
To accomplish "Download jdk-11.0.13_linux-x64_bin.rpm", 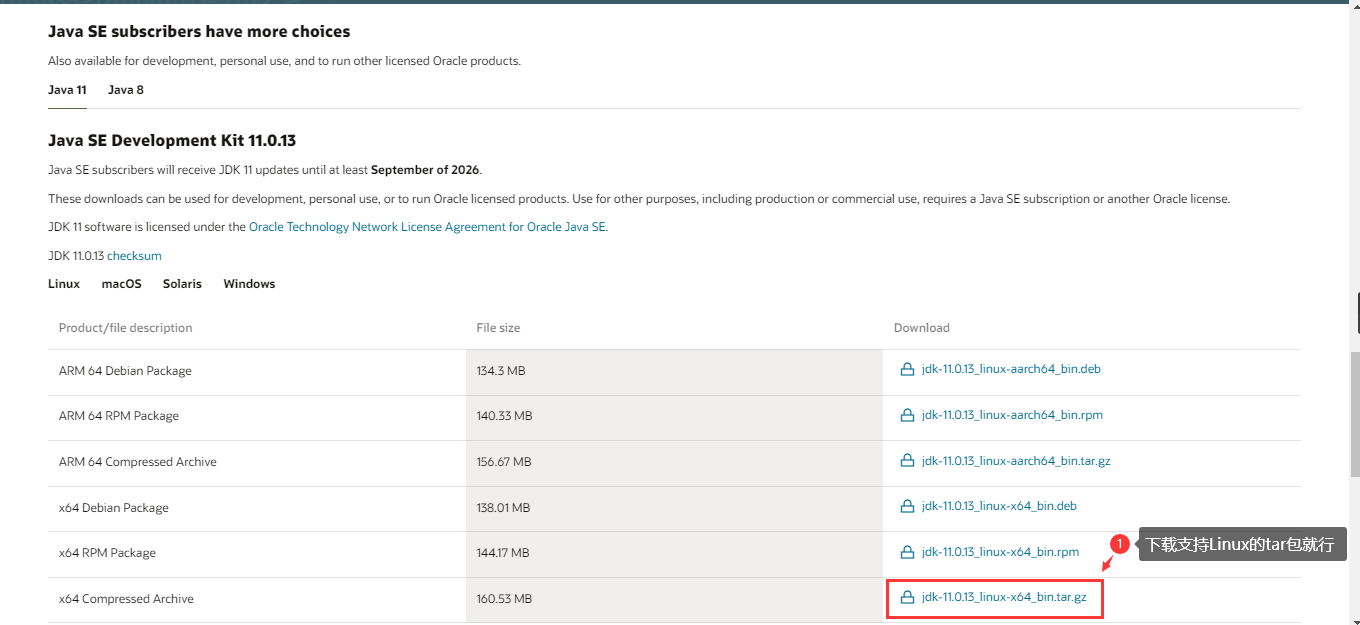I will [x=1000, y=551].
